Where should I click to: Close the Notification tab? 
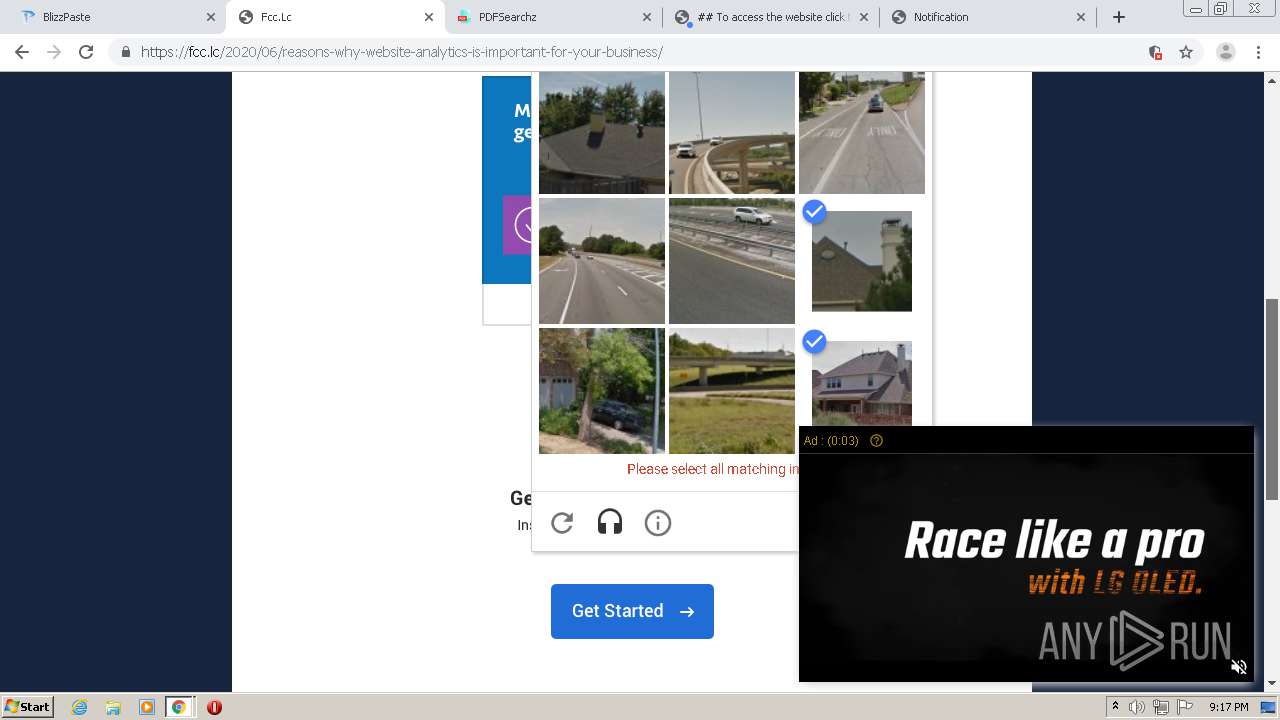click(1081, 17)
